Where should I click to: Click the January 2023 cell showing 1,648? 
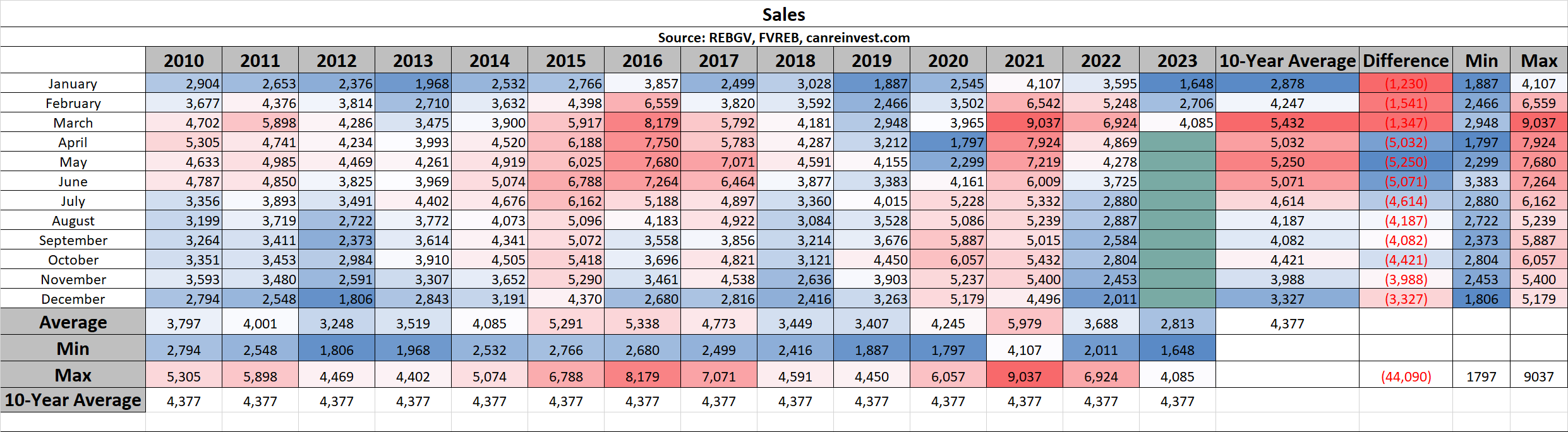pos(1177,83)
